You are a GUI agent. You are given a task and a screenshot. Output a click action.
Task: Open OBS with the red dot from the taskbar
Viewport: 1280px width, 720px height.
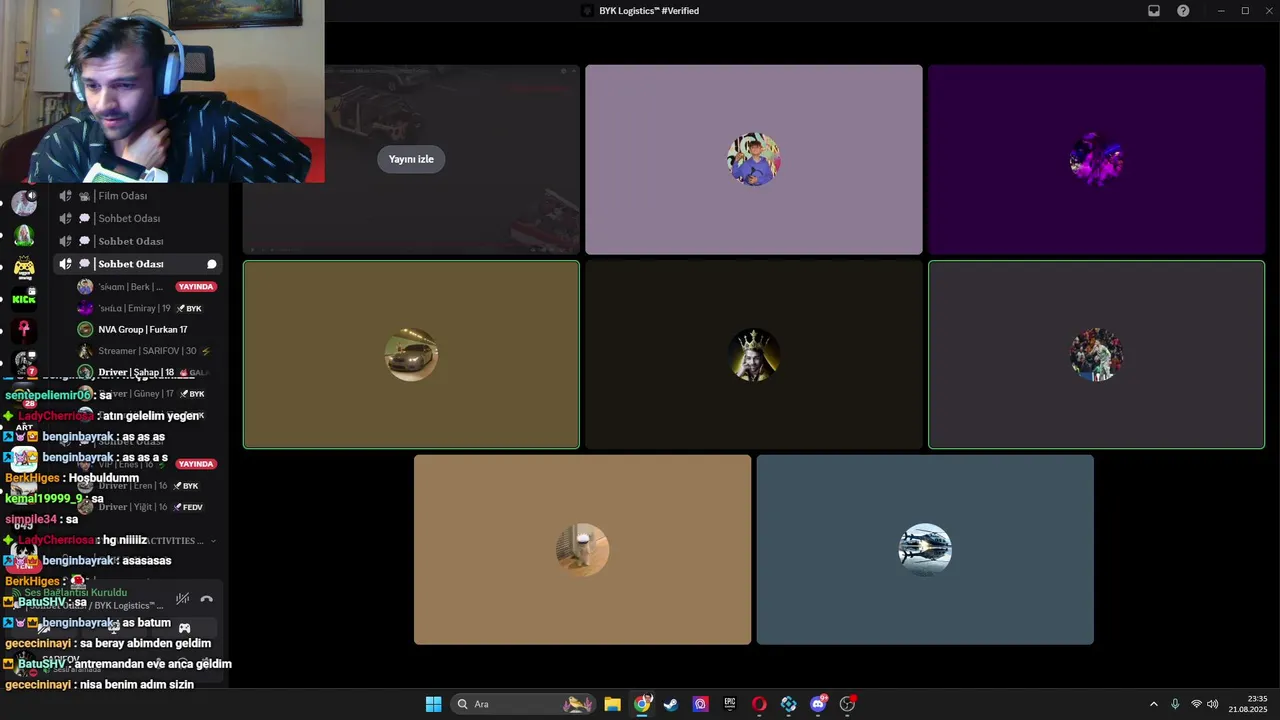[x=848, y=704]
